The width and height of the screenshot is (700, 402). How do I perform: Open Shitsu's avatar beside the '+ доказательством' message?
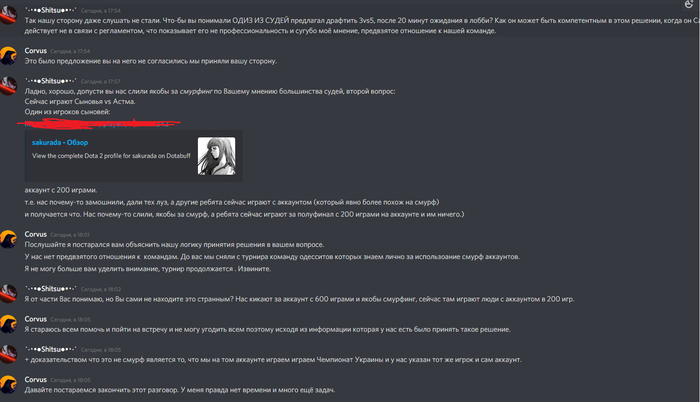[8, 354]
